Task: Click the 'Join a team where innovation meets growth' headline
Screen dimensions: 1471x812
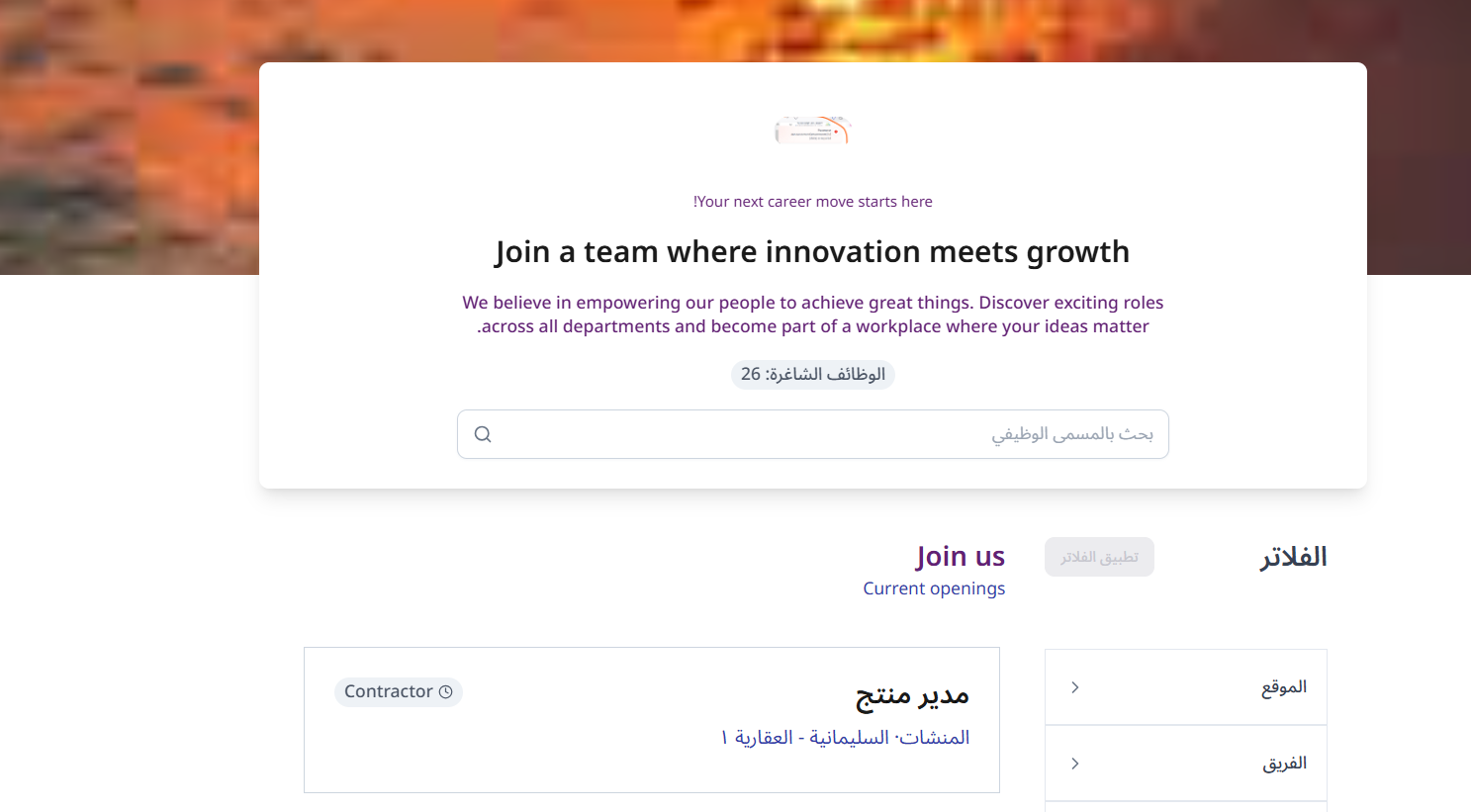Action: pyautogui.click(x=812, y=252)
